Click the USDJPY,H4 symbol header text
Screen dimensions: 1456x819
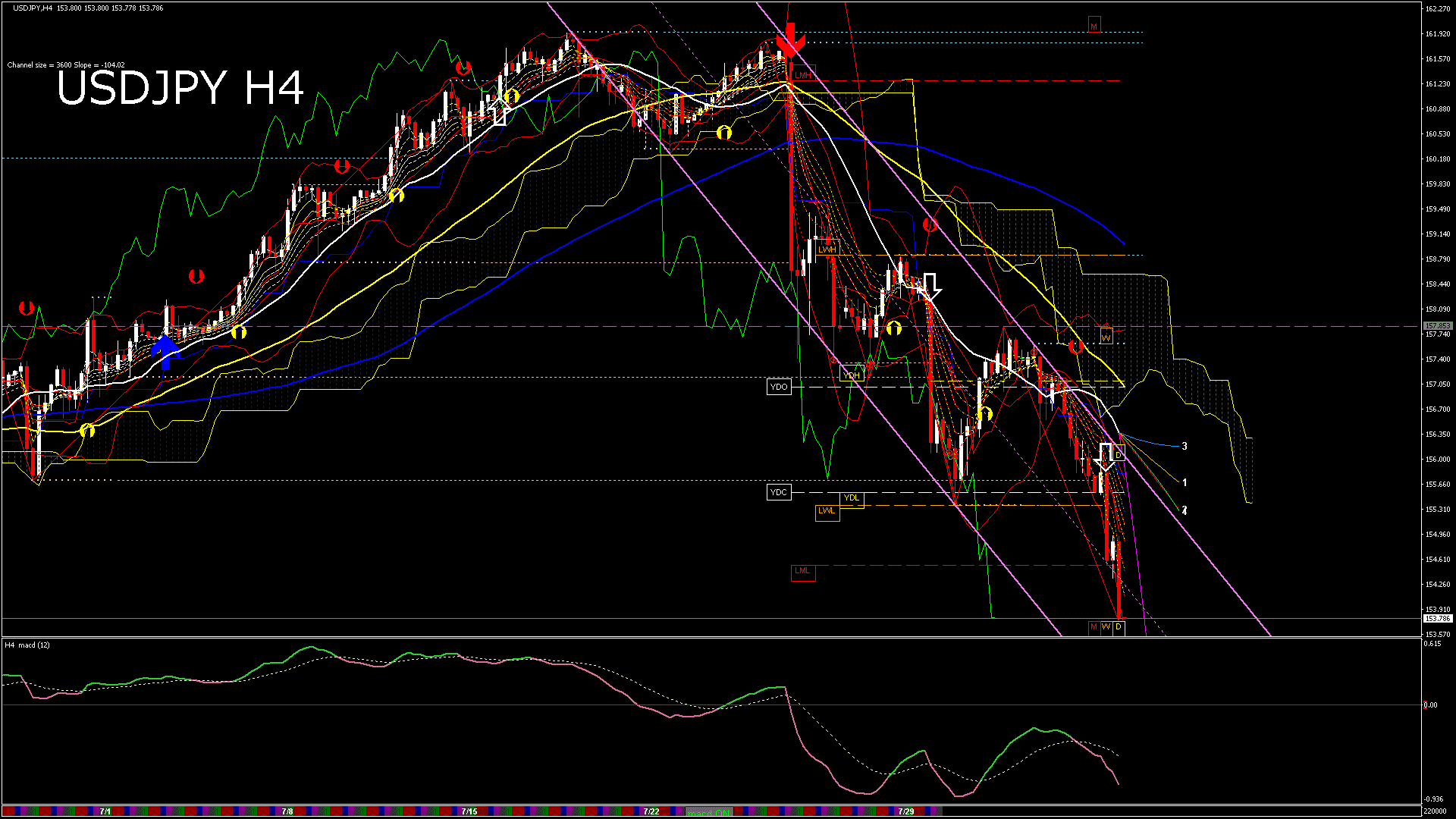tap(33, 8)
